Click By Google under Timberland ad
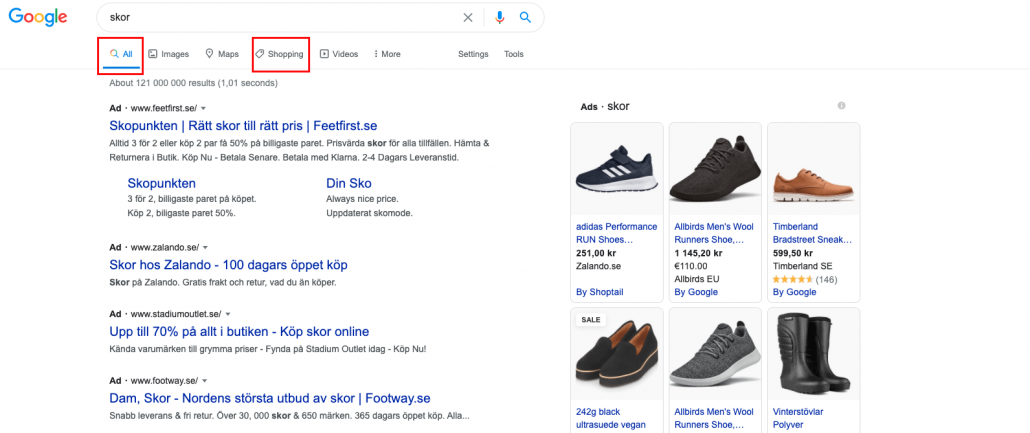 point(794,292)
